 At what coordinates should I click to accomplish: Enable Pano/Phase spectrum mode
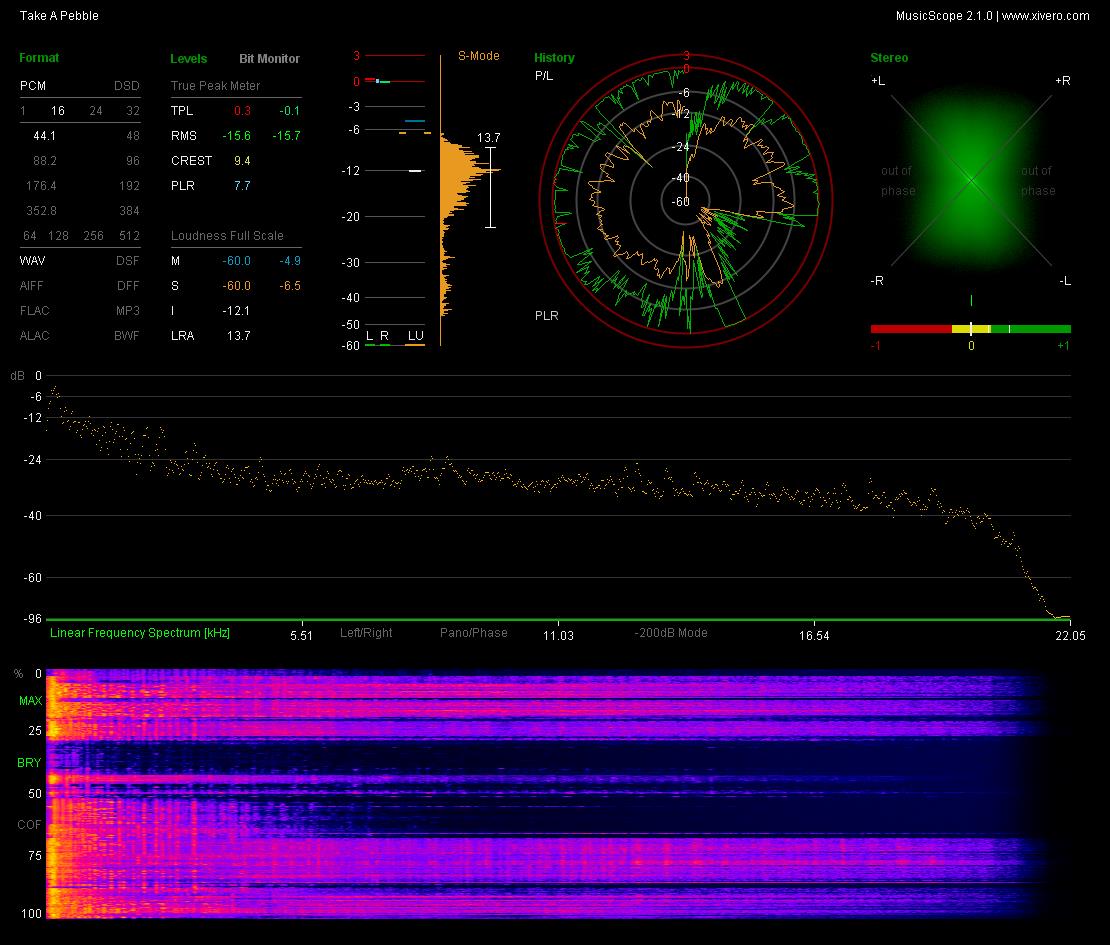coord(474,633)
